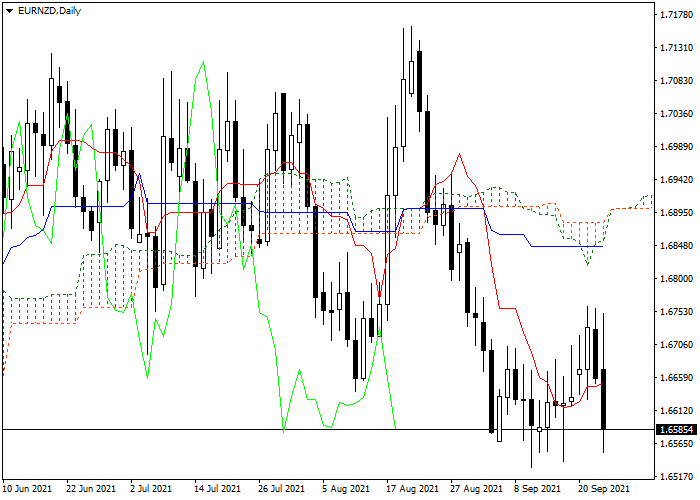Image resolution: width=700 pixels, height=500 pixels.
Task: Click the 1.71780 price scale value
Action: (676, 15)
